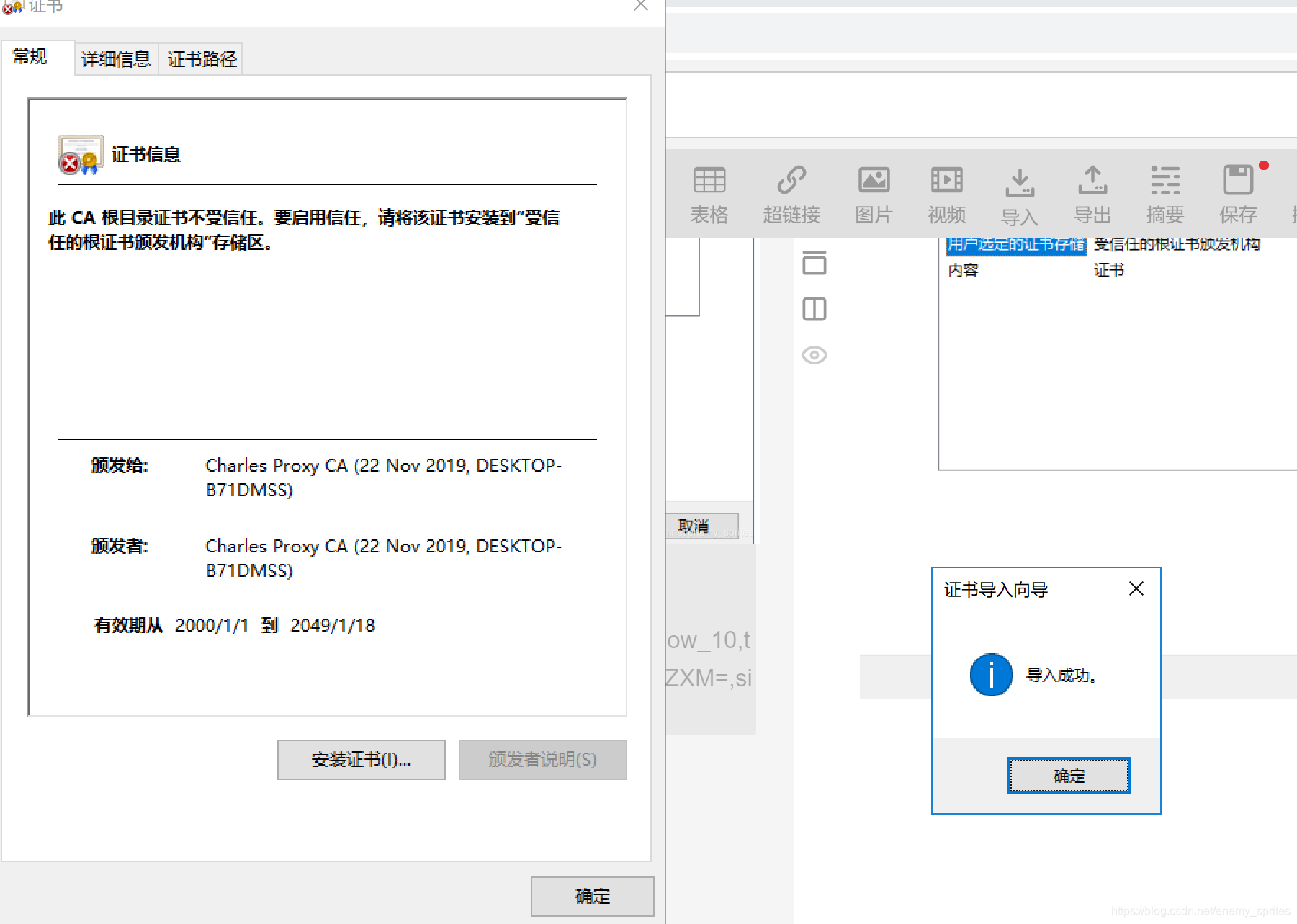Click the split-column layout sidebar icon
The image size is (1297, 924).
coord(814,309)
